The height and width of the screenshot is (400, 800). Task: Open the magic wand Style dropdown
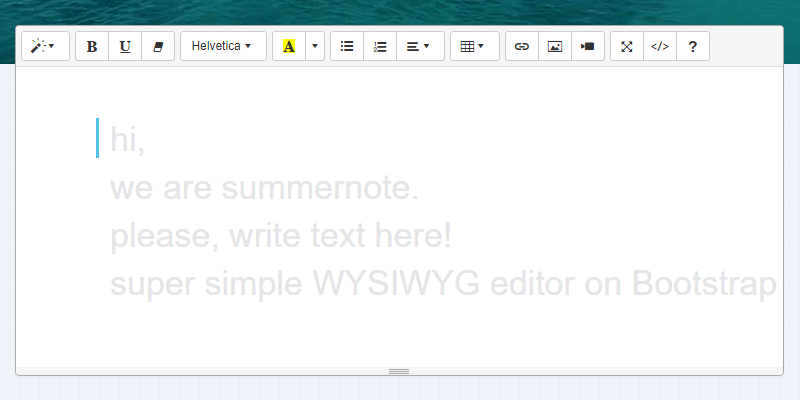click(x=45, y=46)
